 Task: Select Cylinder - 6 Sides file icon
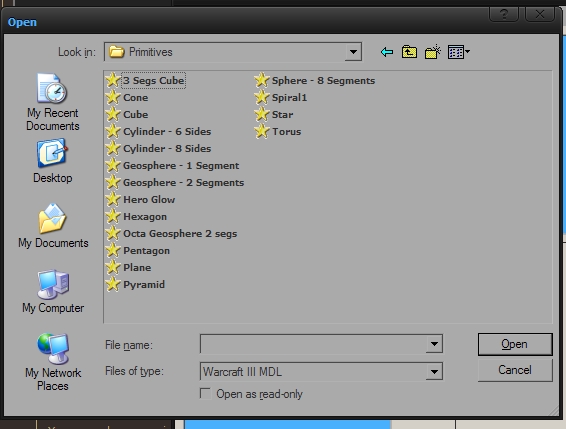(113, 131)
